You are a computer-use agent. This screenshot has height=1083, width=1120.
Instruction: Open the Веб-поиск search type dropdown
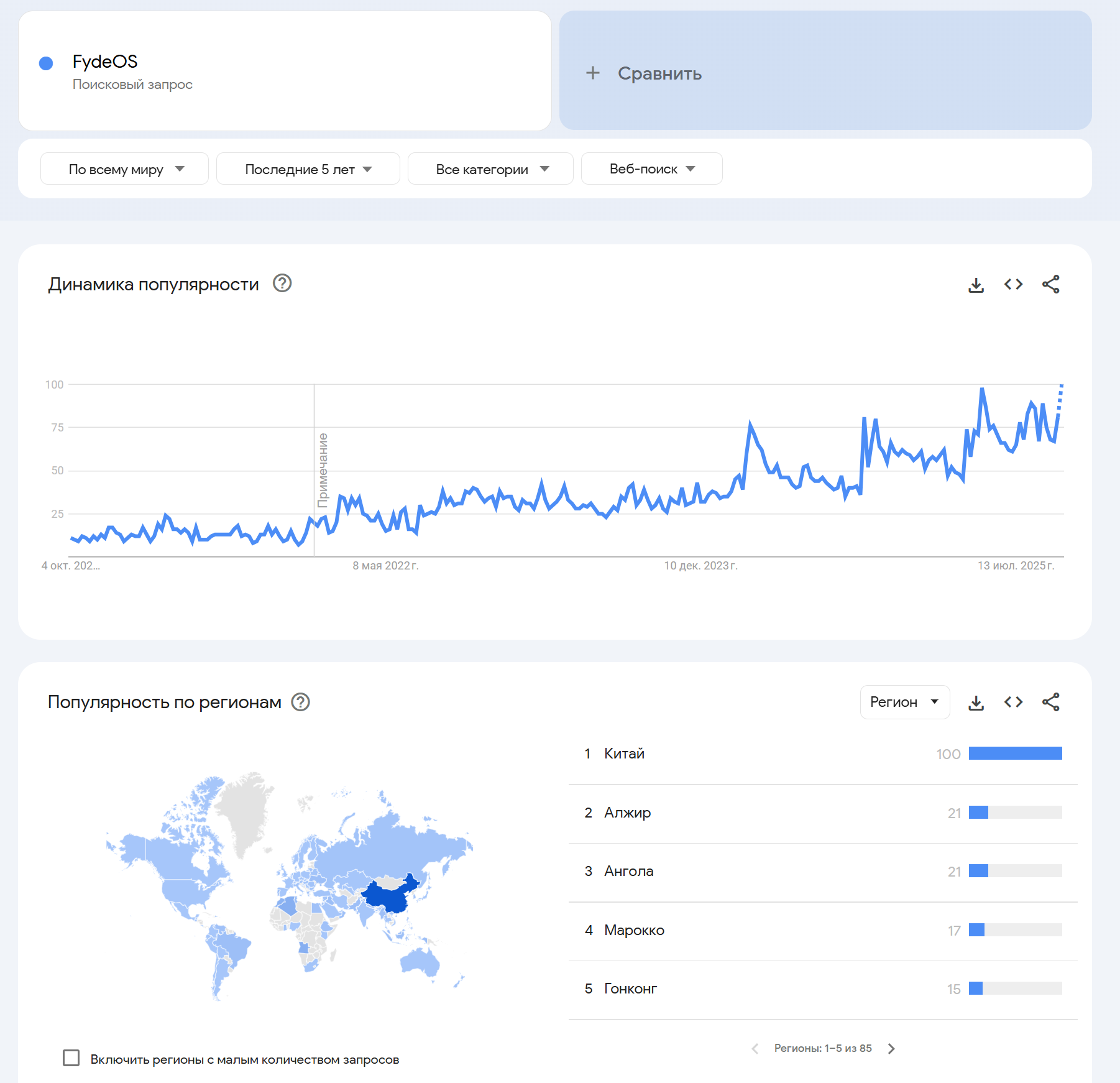point(651,169)
